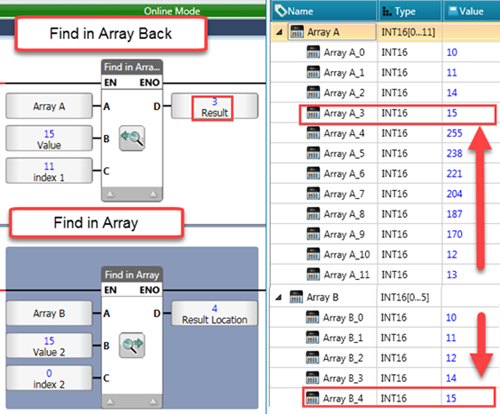Click the index 1 input operand
500x414 pixels.
pos(49,171)
